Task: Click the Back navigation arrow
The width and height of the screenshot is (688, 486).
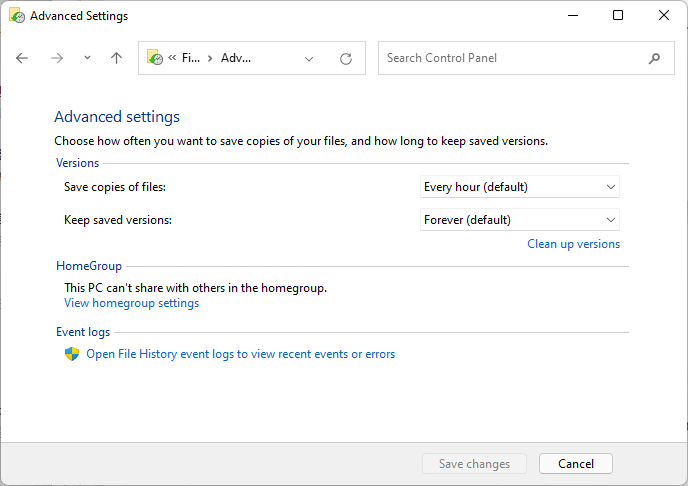Action: pos(23,58)
